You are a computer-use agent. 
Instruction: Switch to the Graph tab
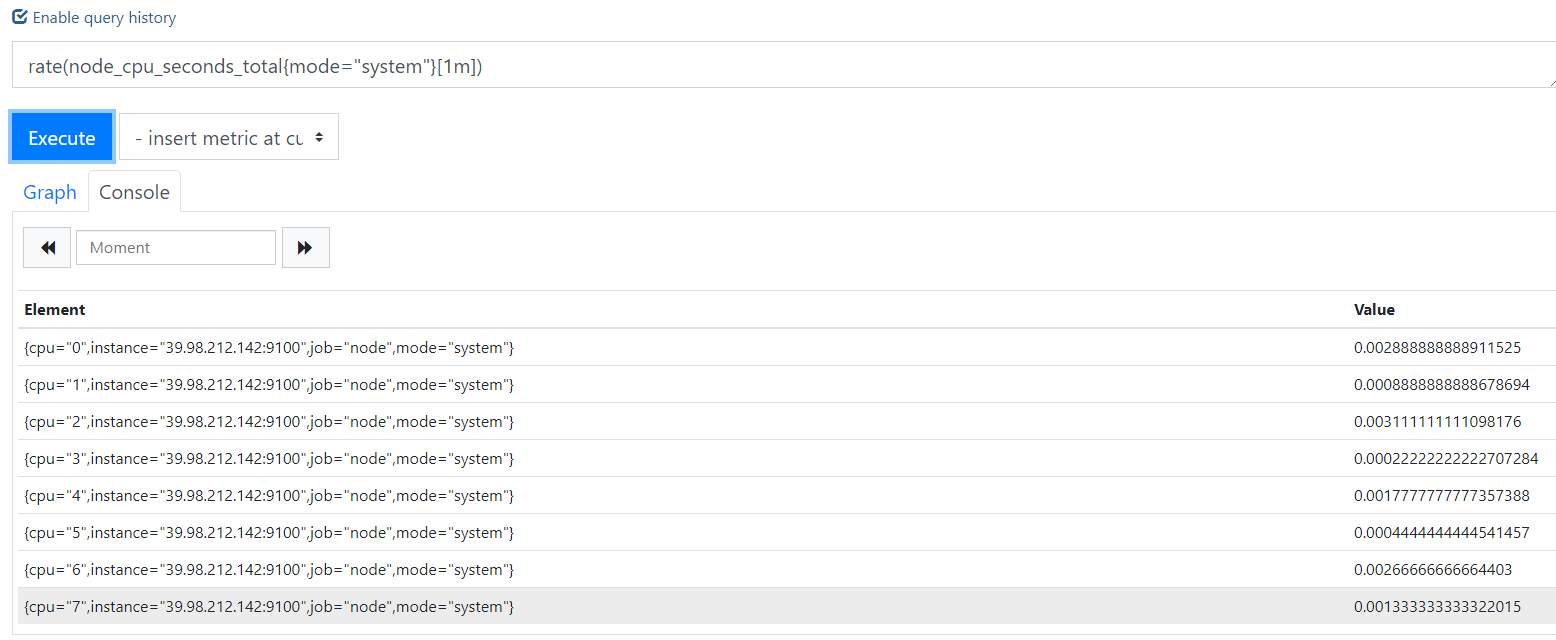[x=50, y=192]
